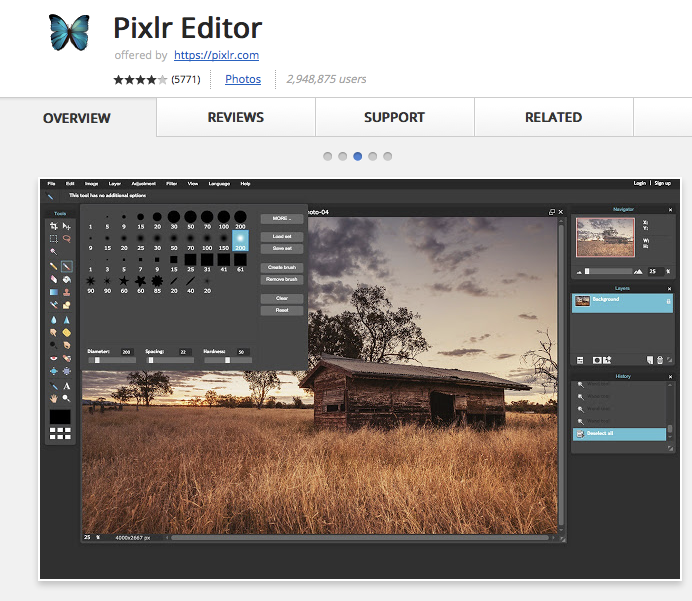Switch to the RELATED tab

(x=553, y=117)
